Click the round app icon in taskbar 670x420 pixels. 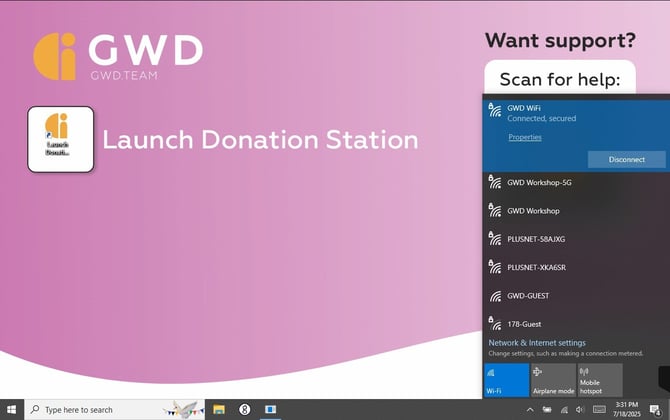pos(244,410)
